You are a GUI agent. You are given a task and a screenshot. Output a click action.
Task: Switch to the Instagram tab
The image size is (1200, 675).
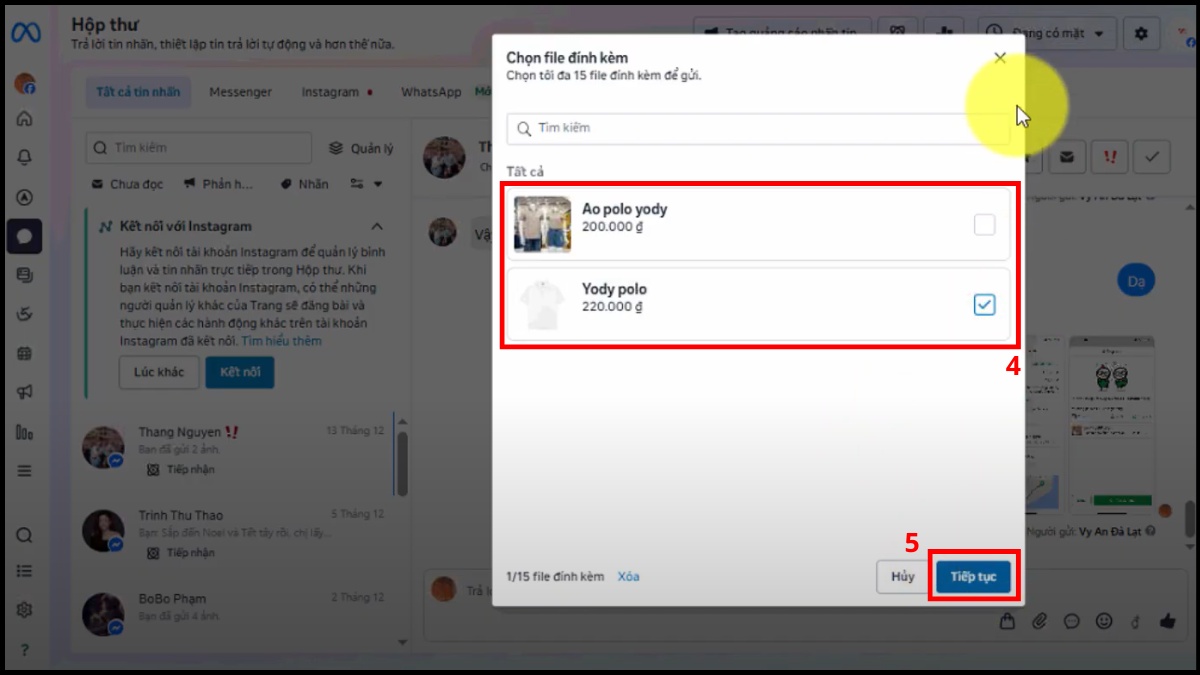335,92
